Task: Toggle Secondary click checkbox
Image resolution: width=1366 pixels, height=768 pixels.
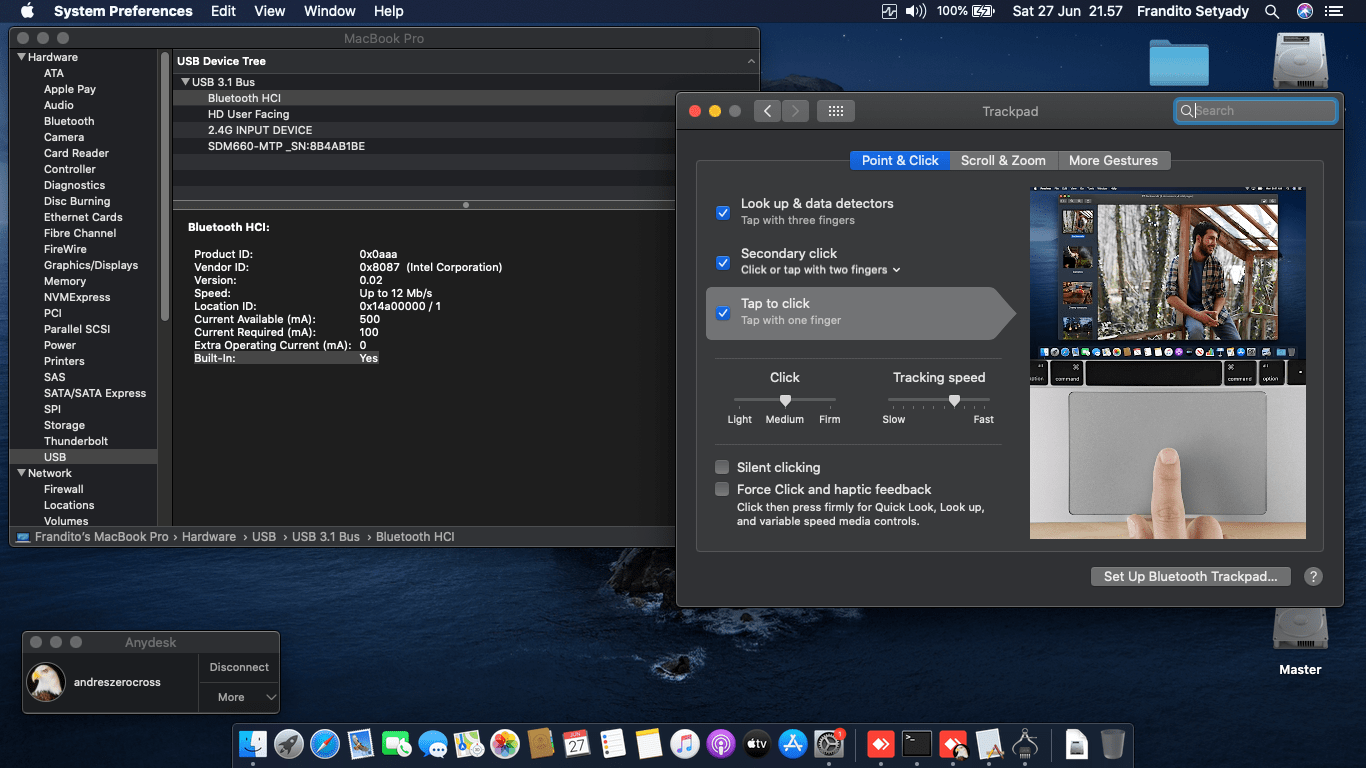Action: tap(723, 262)
